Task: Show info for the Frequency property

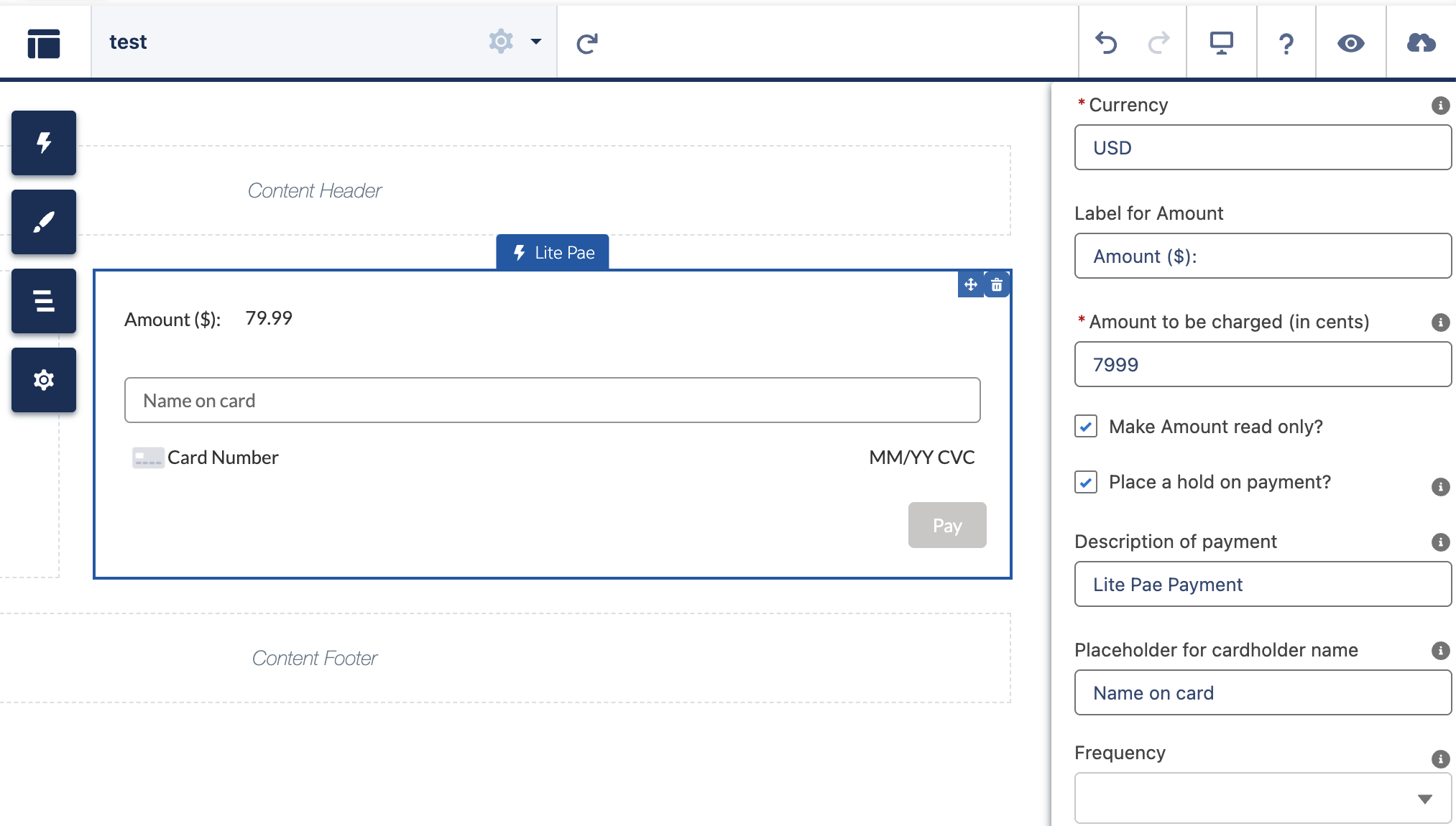Action: pos(1440,759)
